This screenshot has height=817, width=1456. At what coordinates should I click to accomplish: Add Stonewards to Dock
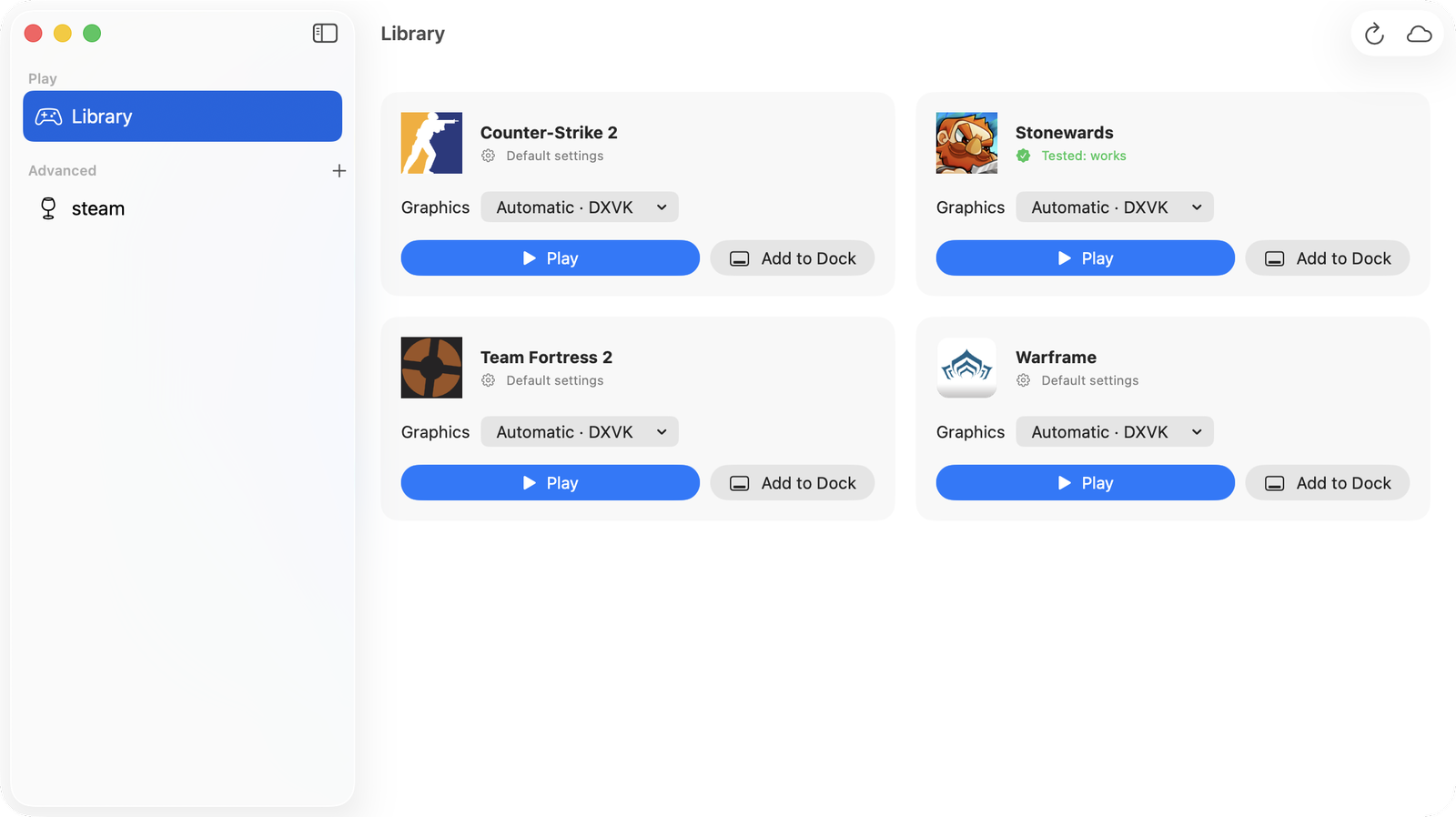(1328, 258)
